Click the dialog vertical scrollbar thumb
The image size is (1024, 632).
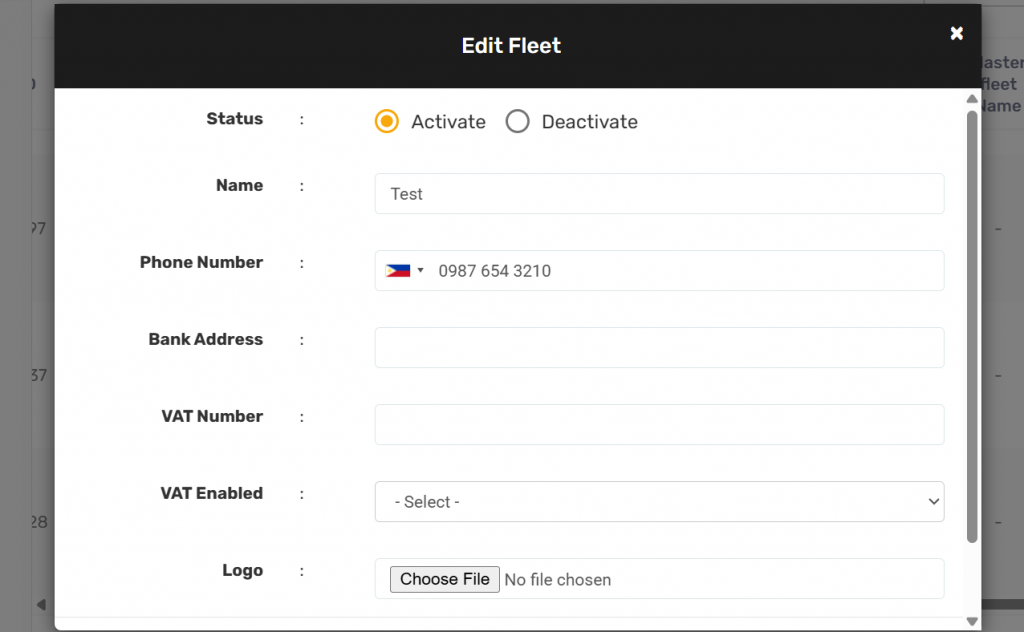click(x=971, y=325)
